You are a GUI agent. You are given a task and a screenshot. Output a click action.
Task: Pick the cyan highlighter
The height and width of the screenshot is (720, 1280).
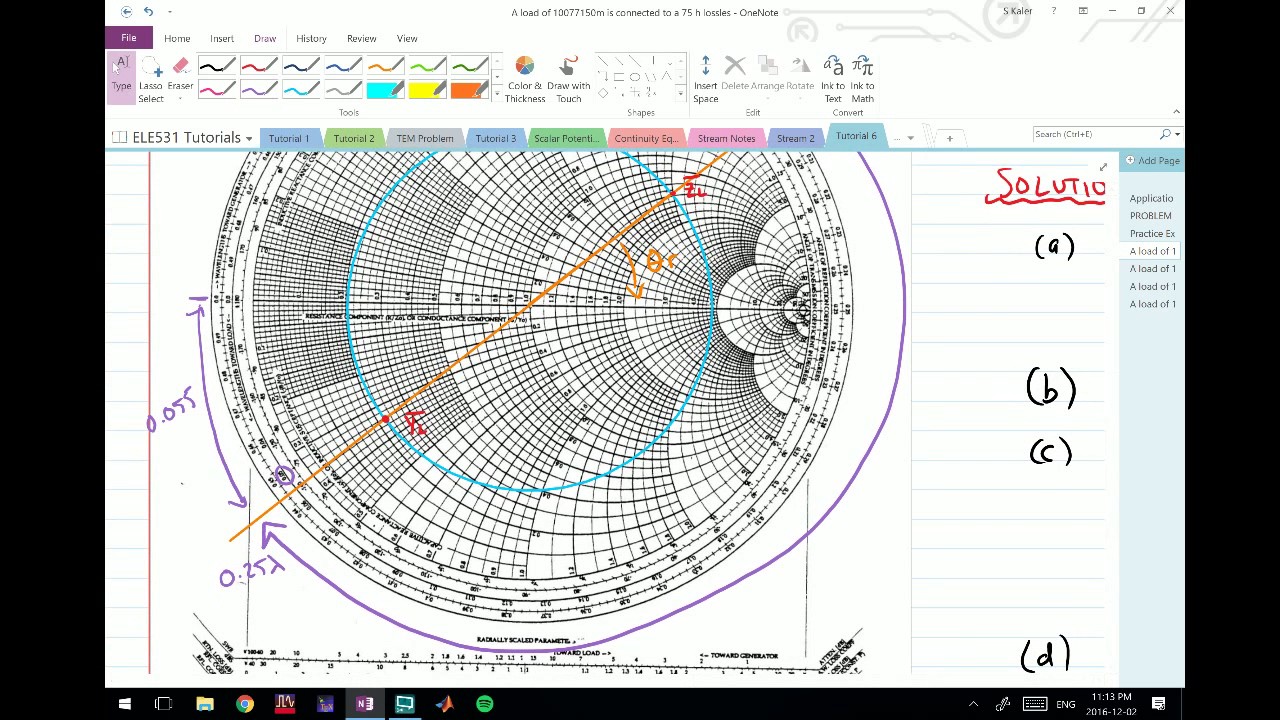pyautogui.click(x=385, y=91)
